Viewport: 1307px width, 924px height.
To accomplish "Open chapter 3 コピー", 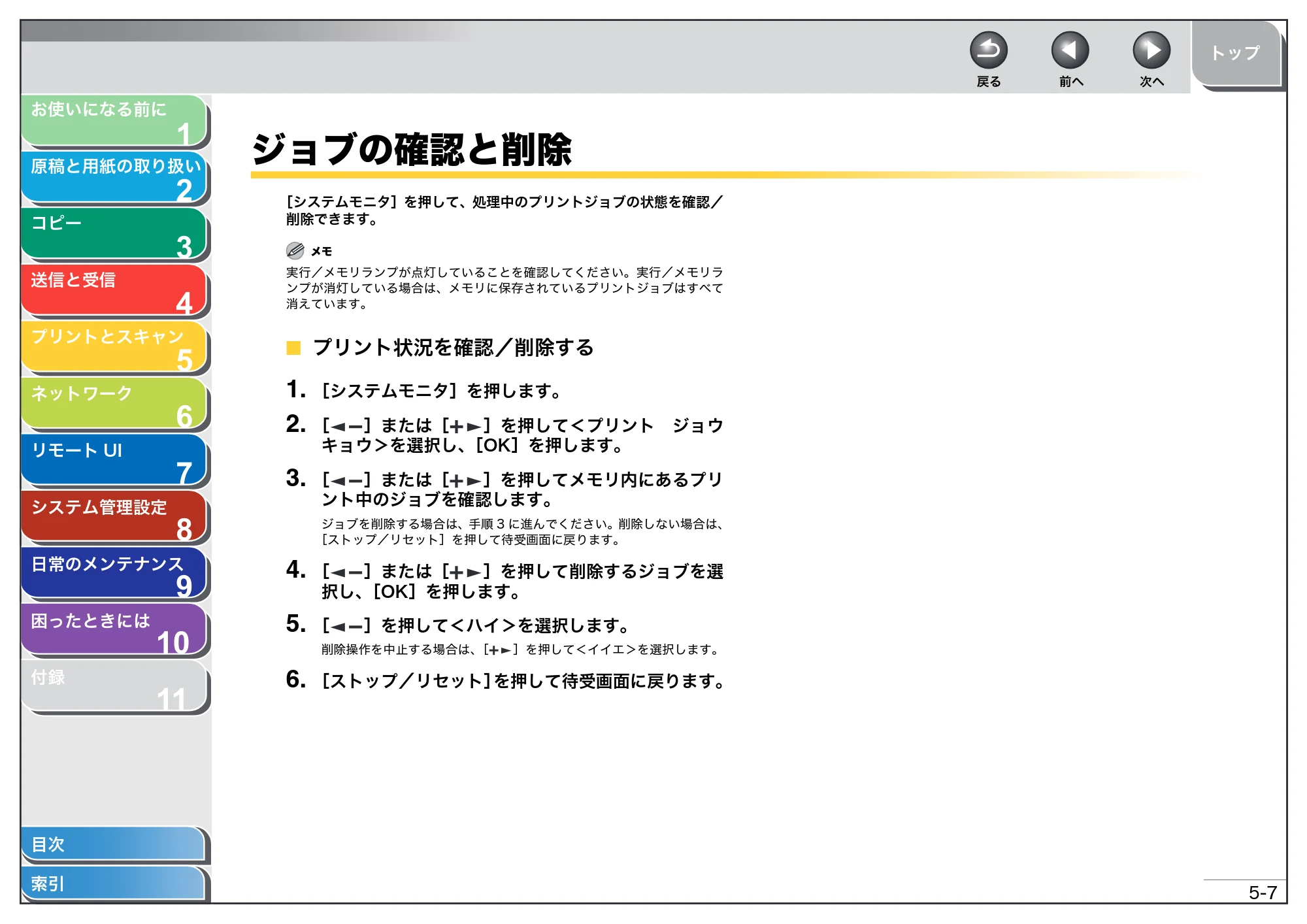I will coord(114,234).
